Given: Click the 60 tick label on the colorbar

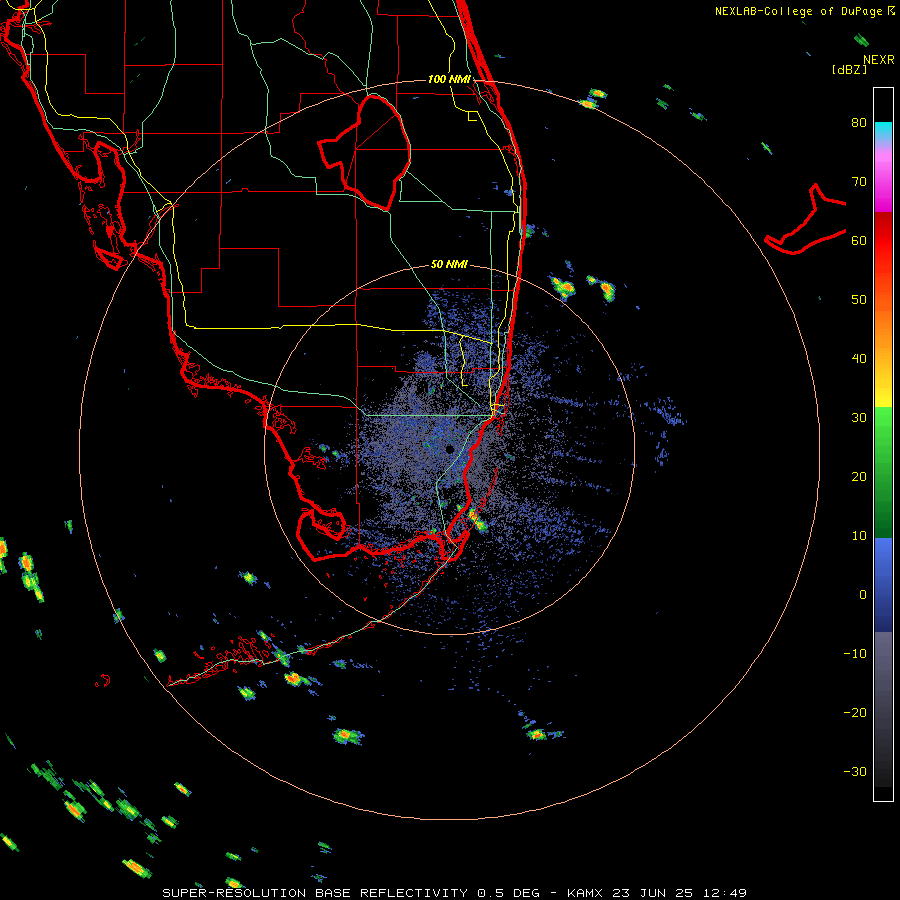Looking at the screenshot, I should [859, 240].
